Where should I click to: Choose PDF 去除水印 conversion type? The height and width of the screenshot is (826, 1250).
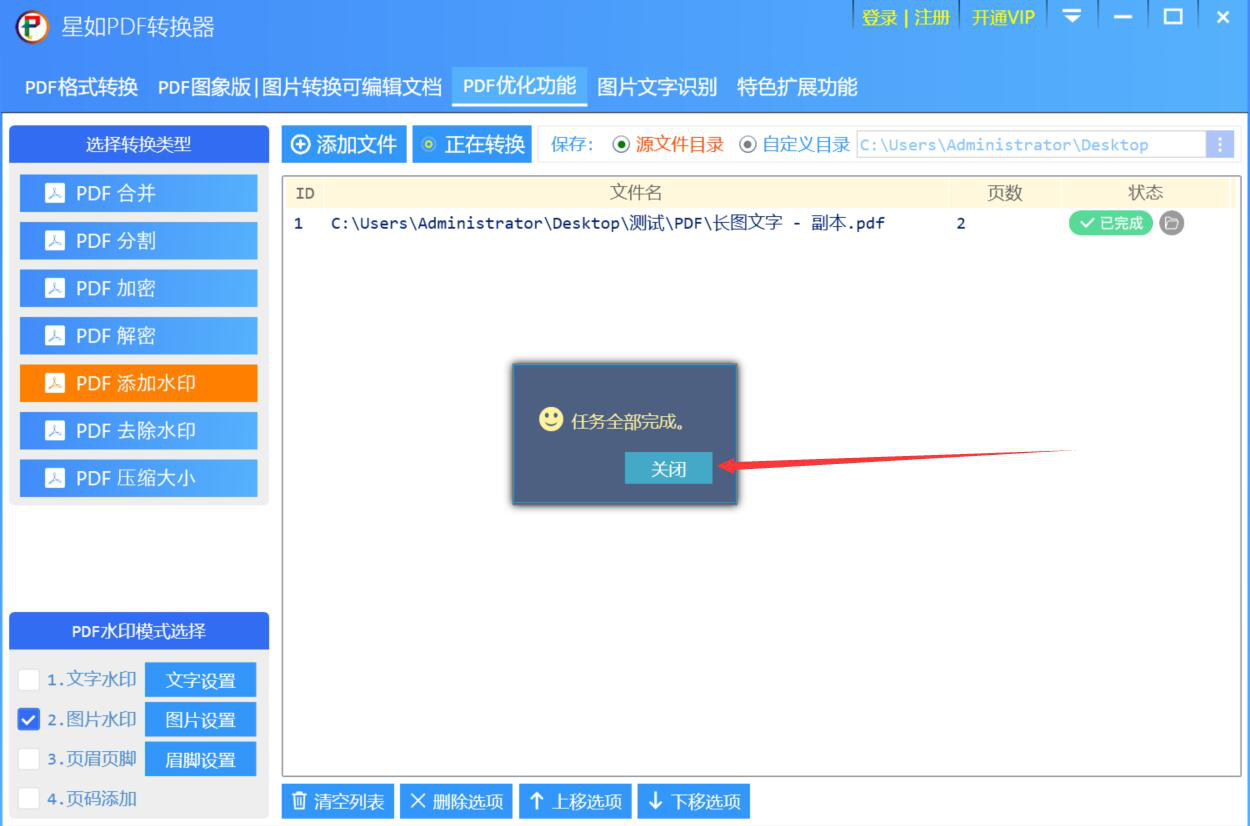138,431
